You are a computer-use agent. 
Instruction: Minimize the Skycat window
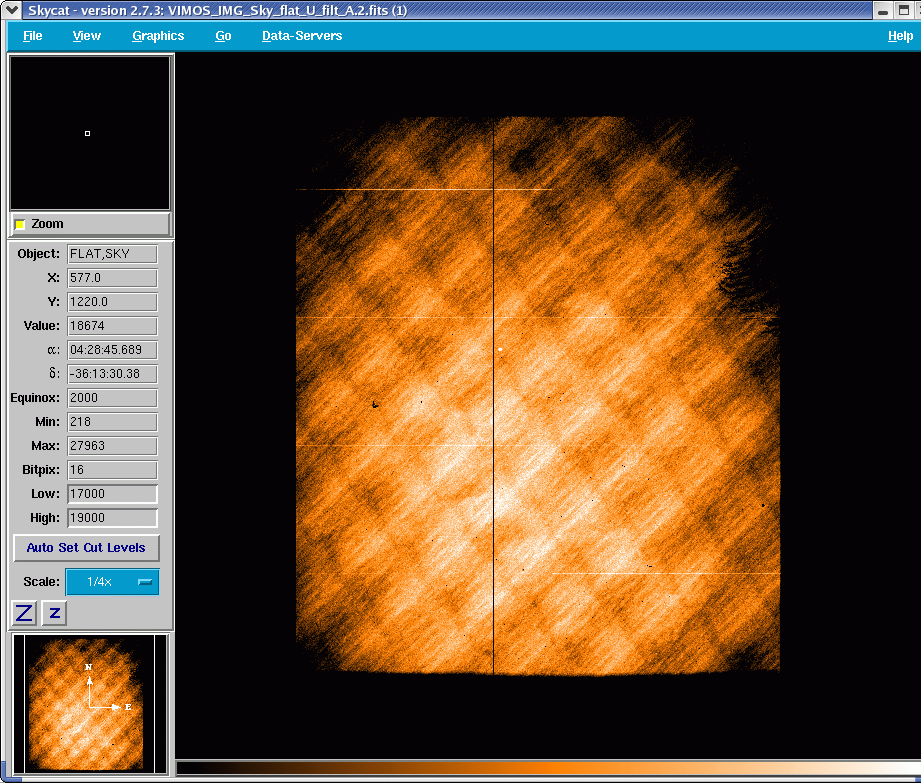(x=882, y=10)
